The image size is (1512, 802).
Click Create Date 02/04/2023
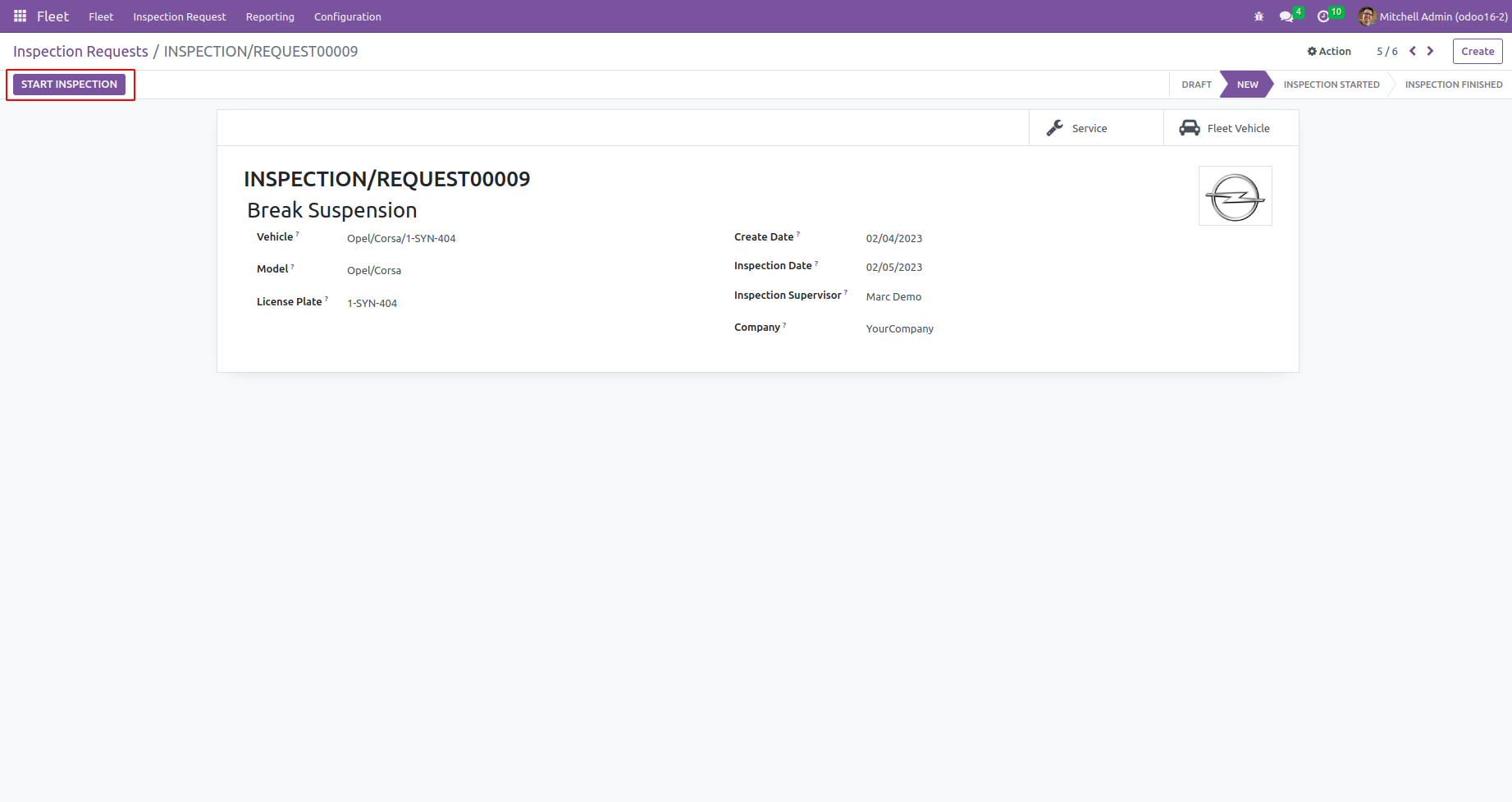coord(894,238)
